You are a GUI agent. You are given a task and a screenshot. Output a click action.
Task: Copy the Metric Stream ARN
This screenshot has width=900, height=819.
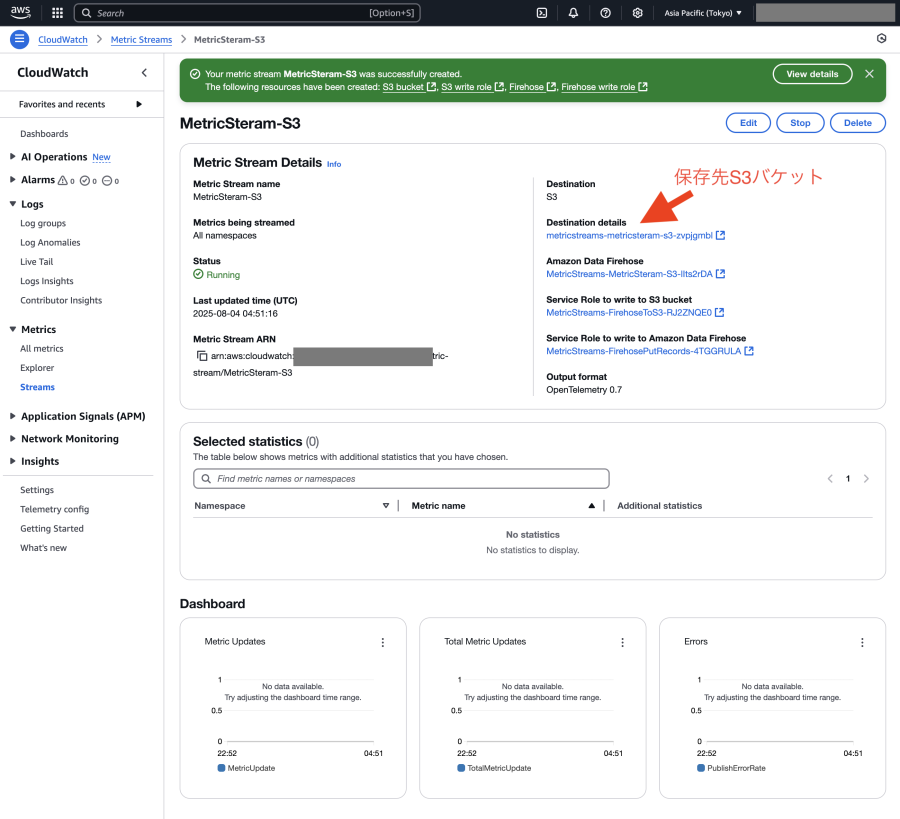202,356
